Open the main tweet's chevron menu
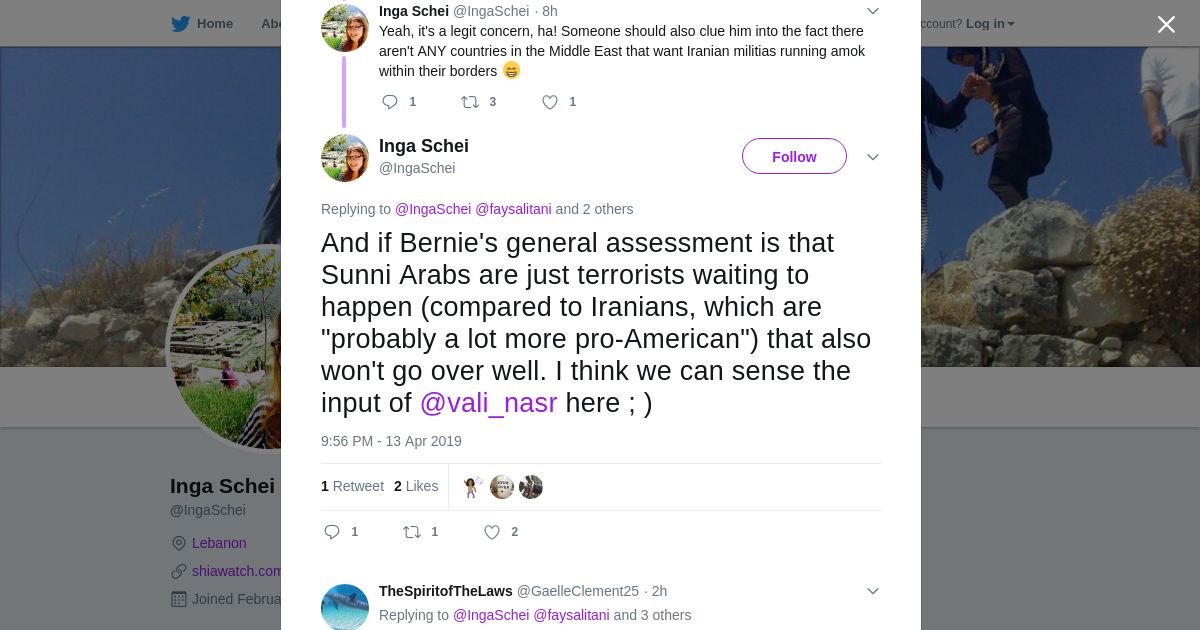Screen dimensions: 1200x630 [872, 157]
